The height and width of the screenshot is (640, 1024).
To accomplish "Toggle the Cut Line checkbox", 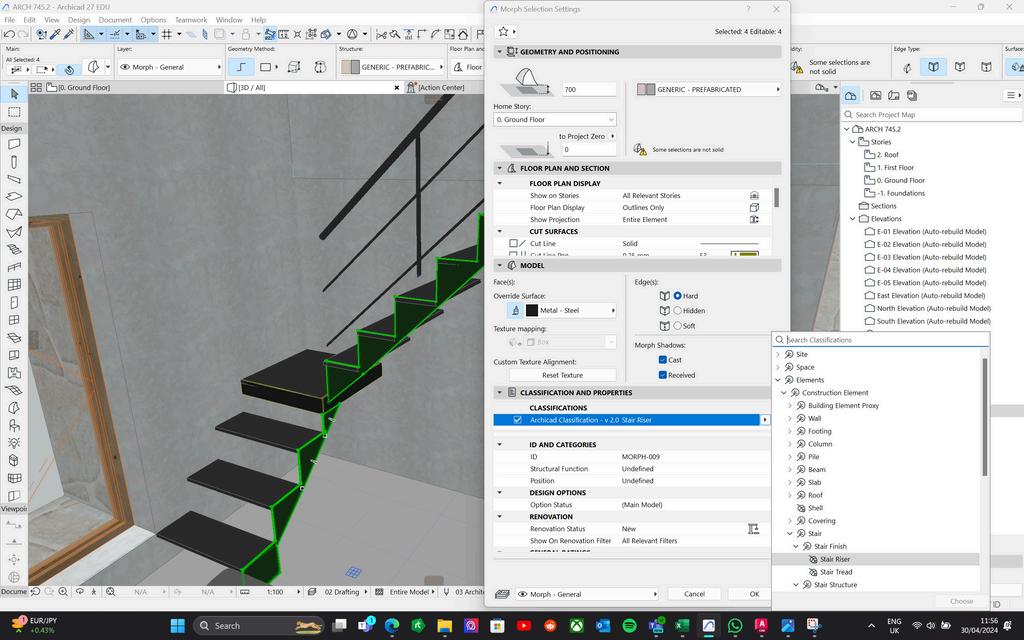I will [x=513, y=244].
